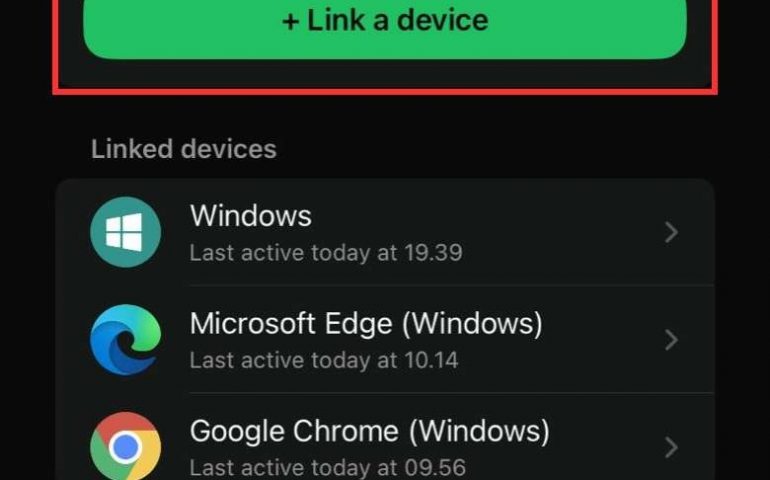Expand Google Chrome device chevron arrow
Image resolution: width=770 pixels, height=480 pixels.
tap(671, 447)
